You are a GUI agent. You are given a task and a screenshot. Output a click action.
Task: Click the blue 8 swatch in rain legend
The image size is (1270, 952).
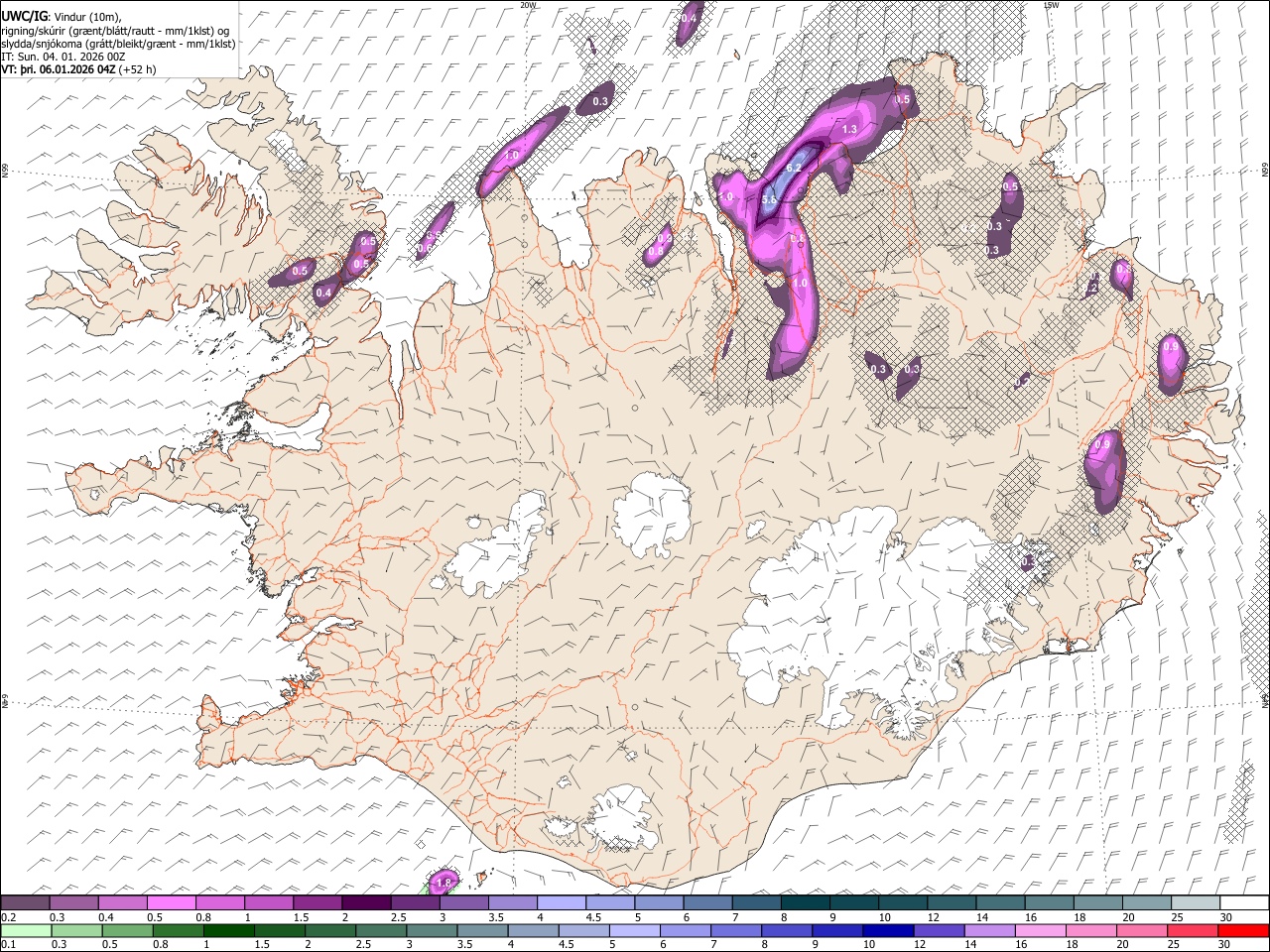point(786,930)
